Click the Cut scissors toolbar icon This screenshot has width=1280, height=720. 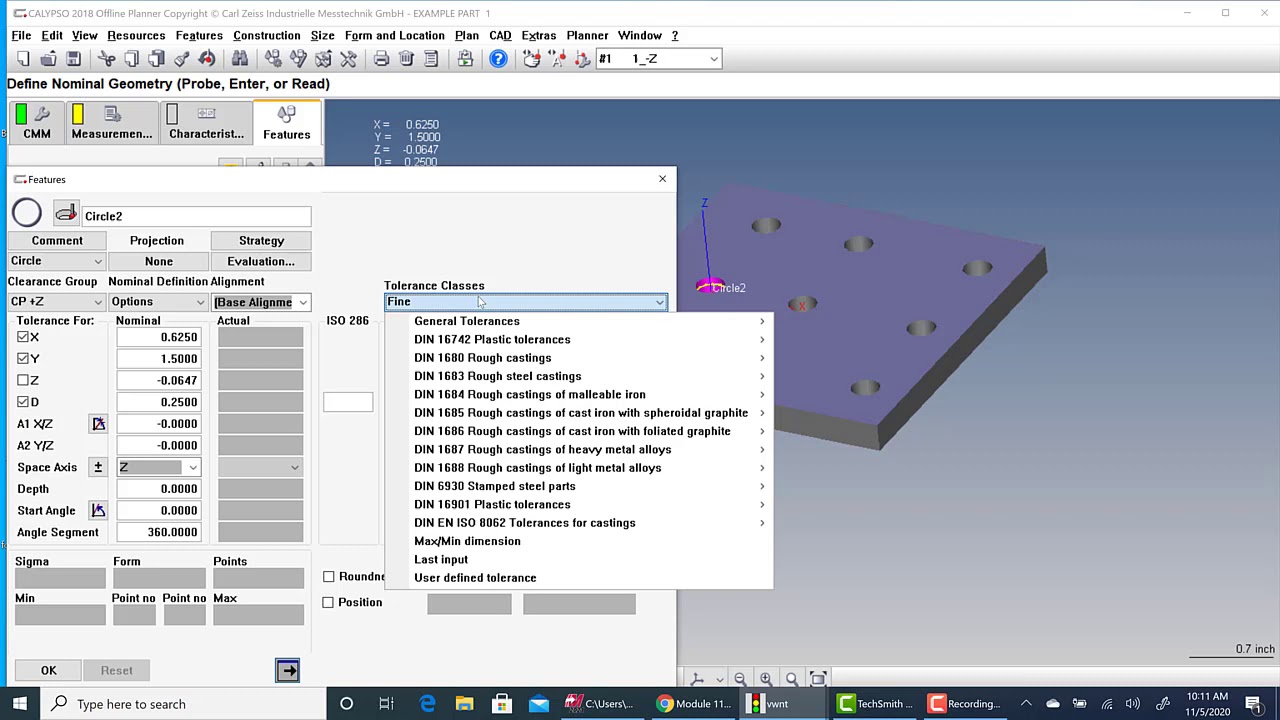[107, 59]
